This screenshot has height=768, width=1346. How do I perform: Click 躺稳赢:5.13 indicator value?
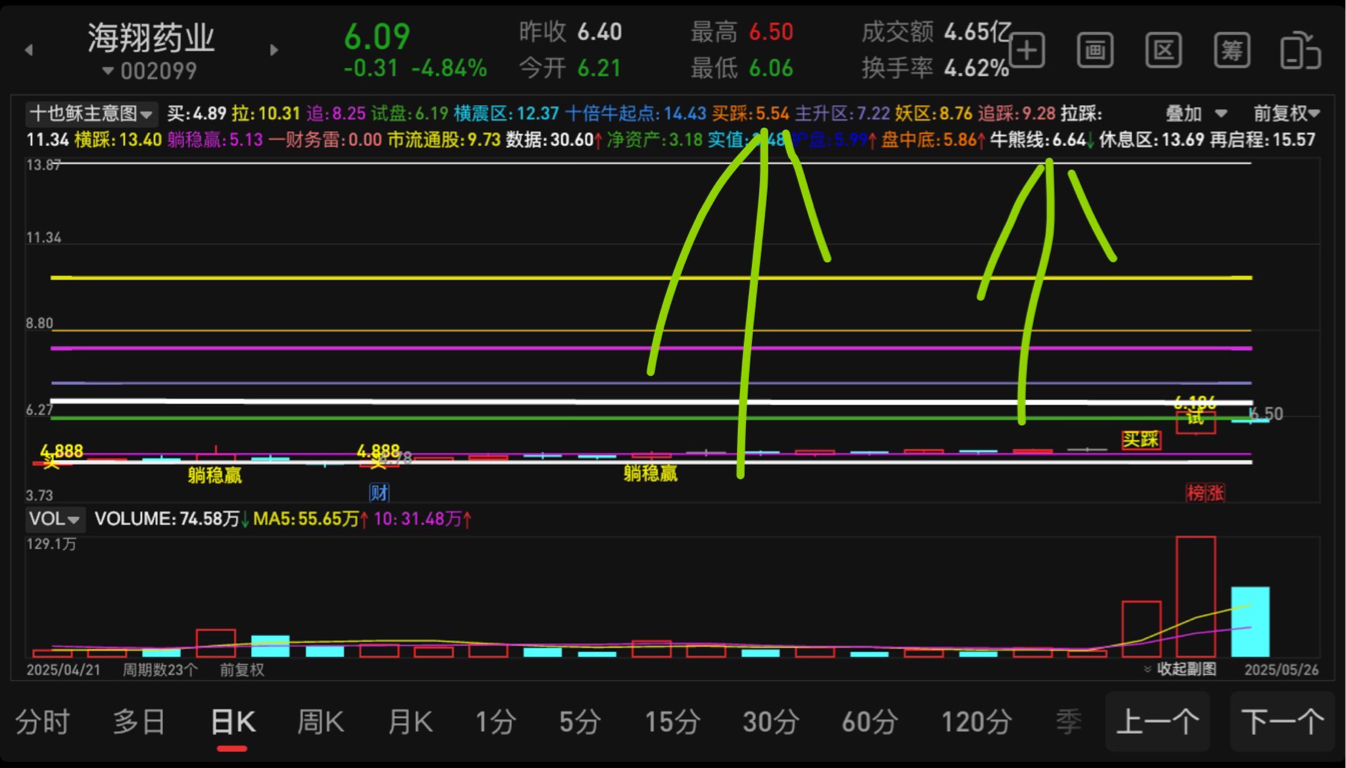(215, 139)
